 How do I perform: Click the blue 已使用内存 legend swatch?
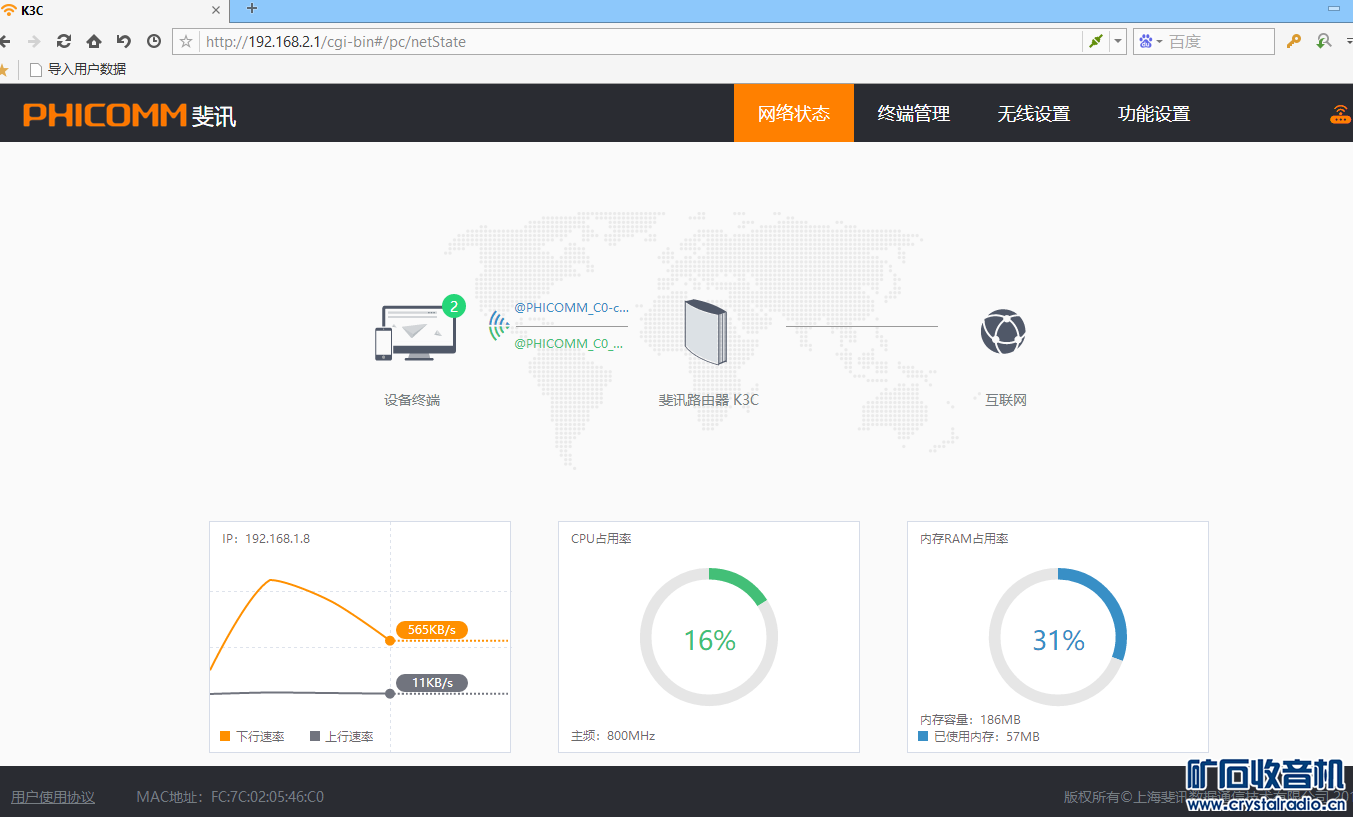coord(923,737)
